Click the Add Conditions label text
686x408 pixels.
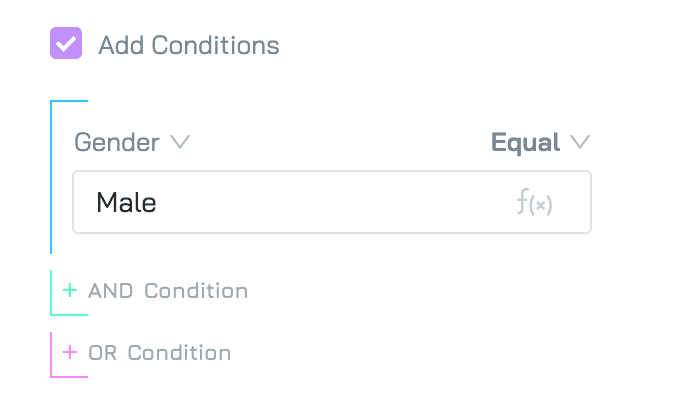pos(189,45)
